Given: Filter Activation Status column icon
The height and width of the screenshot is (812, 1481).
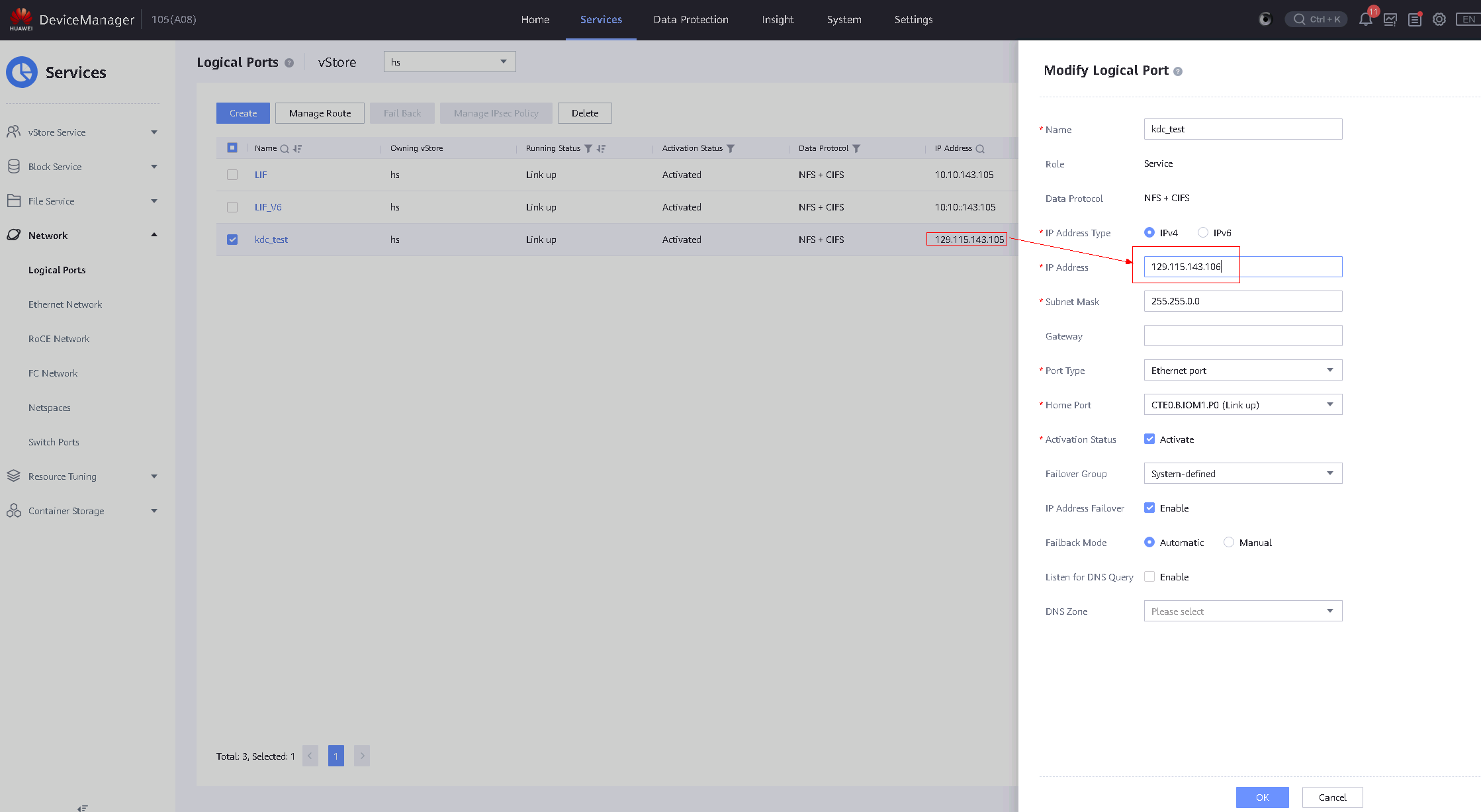Looking at the screenshot, I should pyautogui.click(x=731, y=149).
